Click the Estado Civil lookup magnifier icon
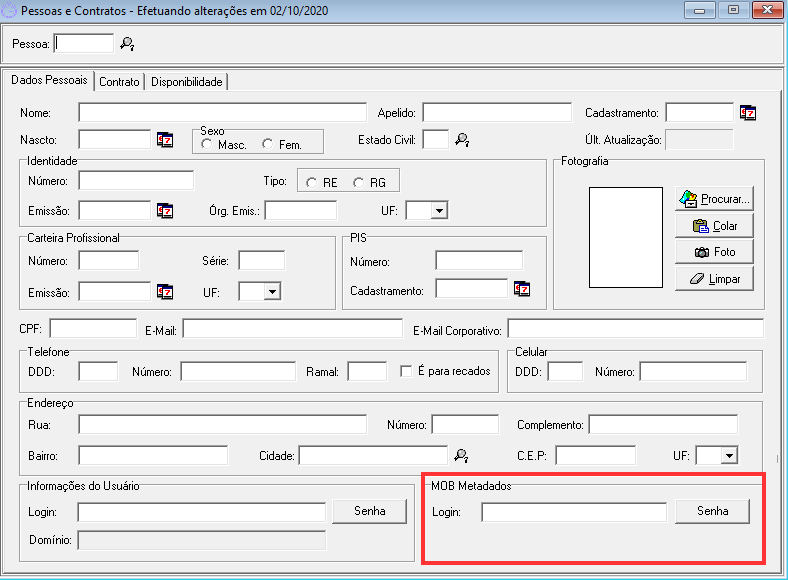 click(x=462, y=140)
